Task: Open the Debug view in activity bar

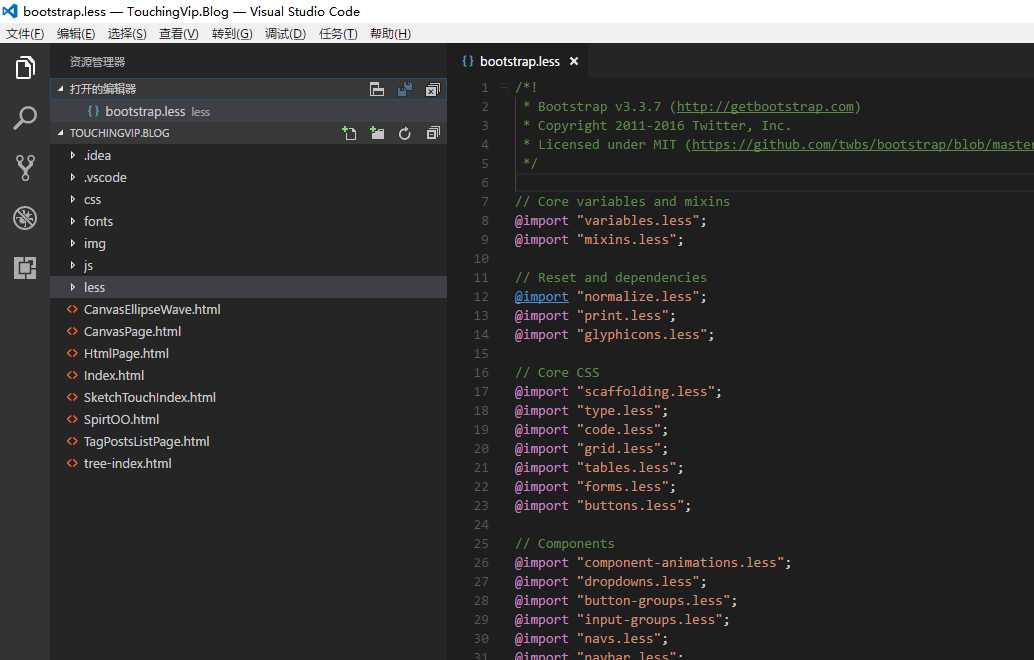Action: (25, 218)
